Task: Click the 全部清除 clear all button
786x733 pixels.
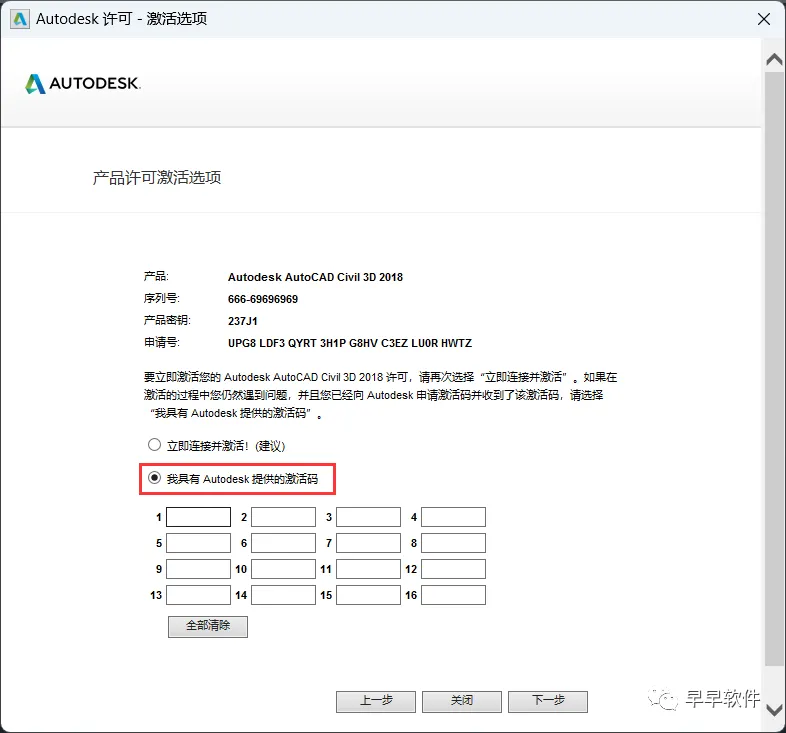Action: click(x=208, y=627)
